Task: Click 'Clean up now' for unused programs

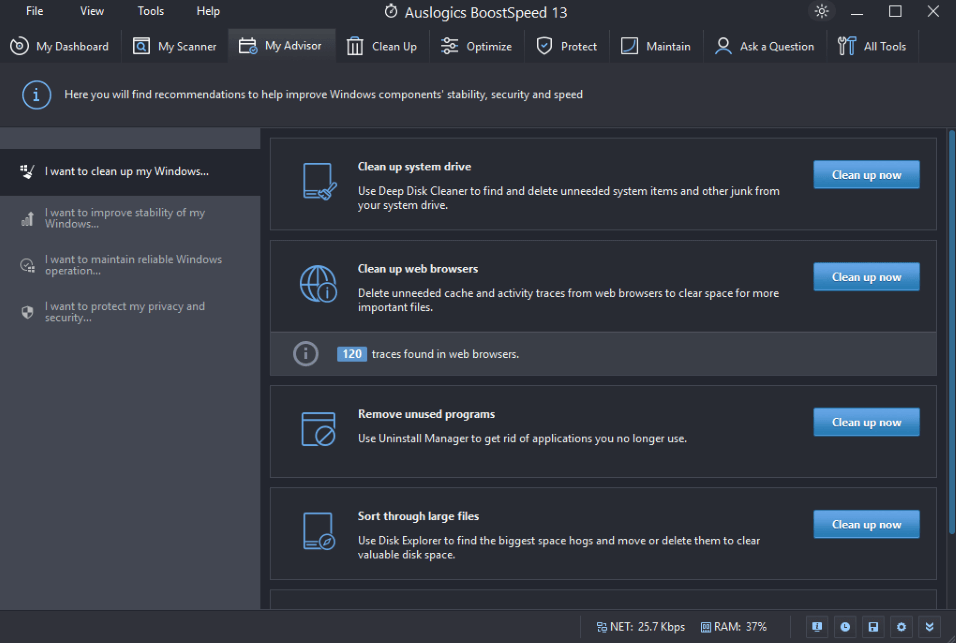Action: (866, 422)
